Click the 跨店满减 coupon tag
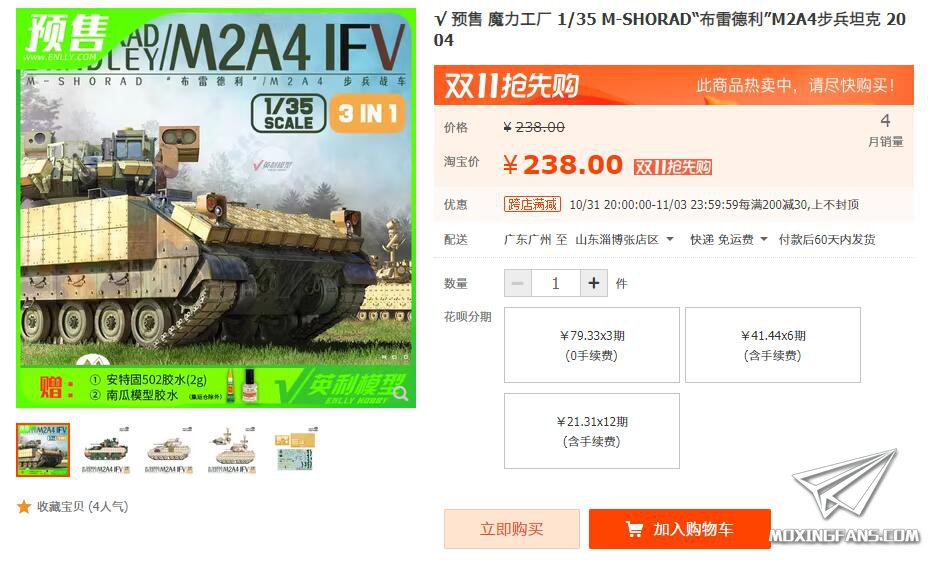Image resolution: width=930 pixels, height=571 pixels. pos(532,205)
